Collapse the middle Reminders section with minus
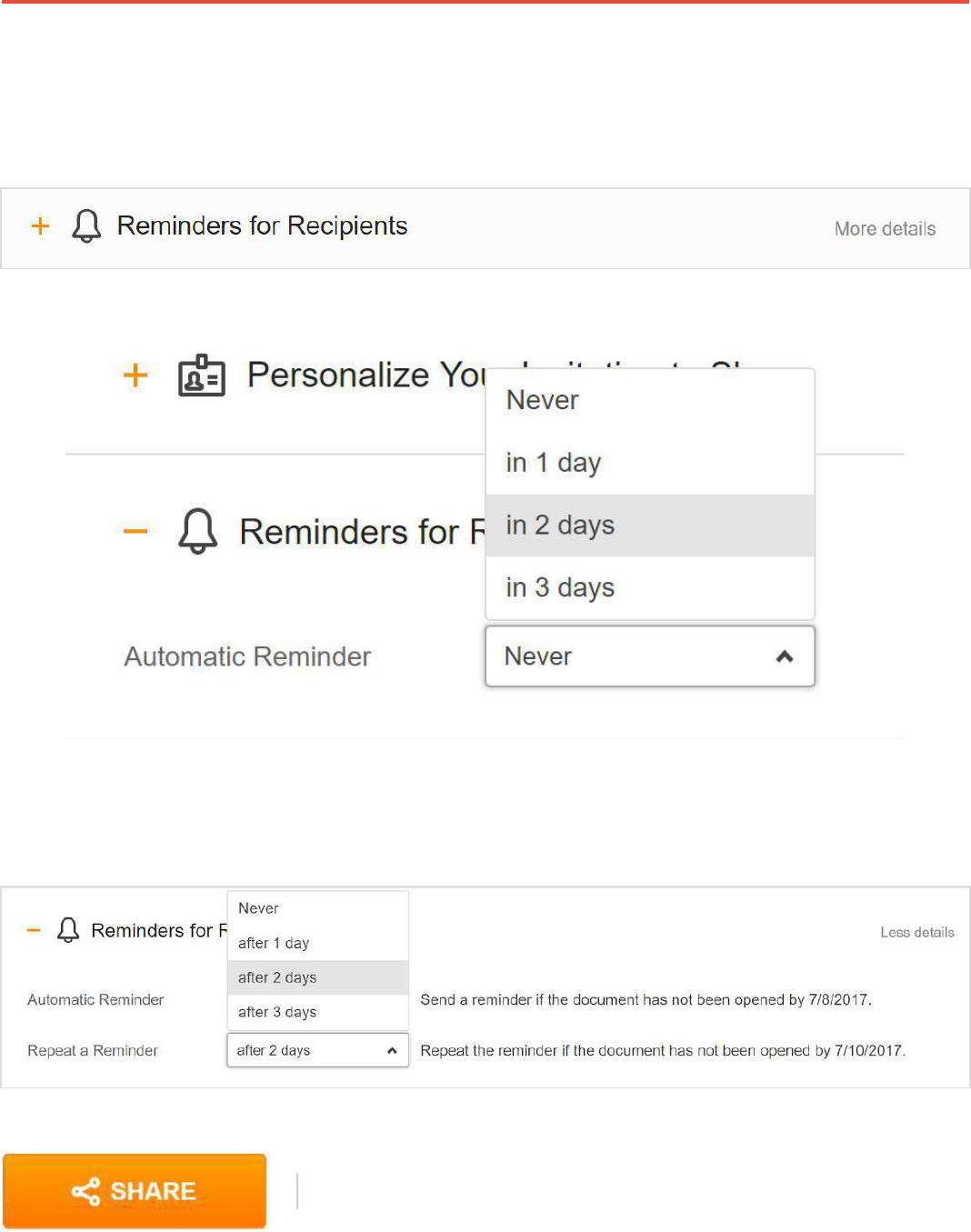The image size is (971, 1232). pos(135,531)
